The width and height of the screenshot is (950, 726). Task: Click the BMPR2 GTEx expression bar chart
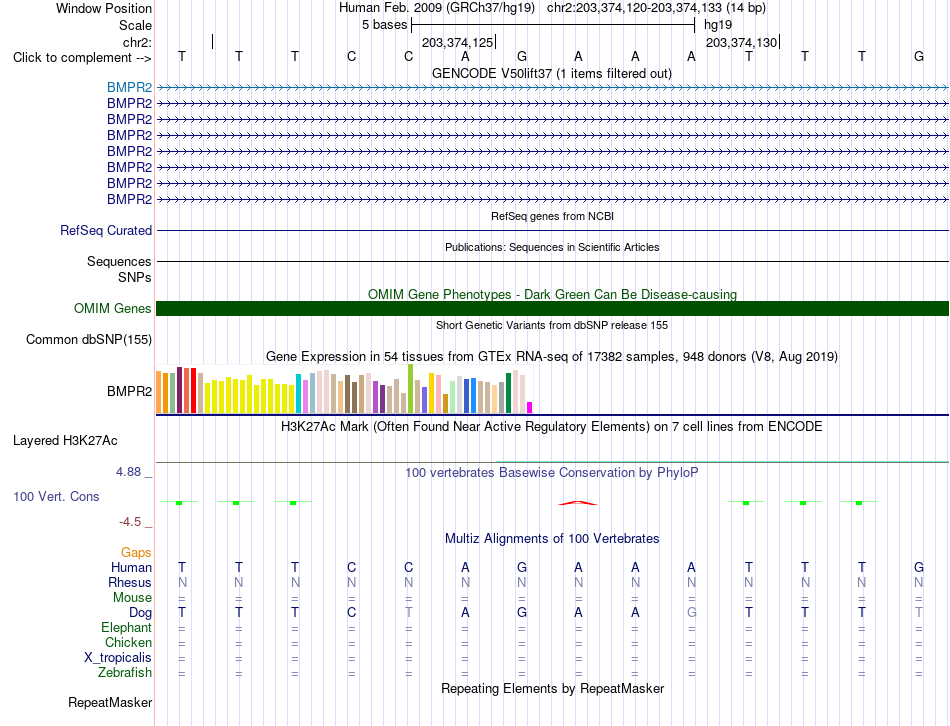point(344,389)
